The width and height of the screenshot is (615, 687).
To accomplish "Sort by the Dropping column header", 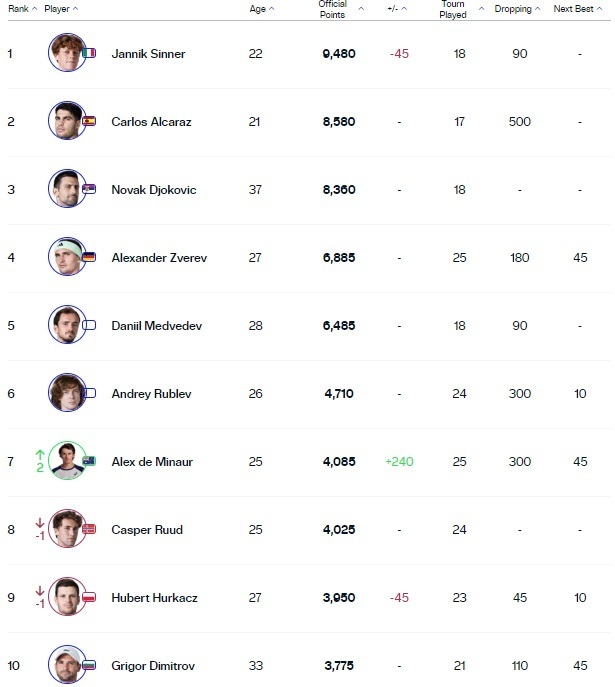I will click(519, 9).
